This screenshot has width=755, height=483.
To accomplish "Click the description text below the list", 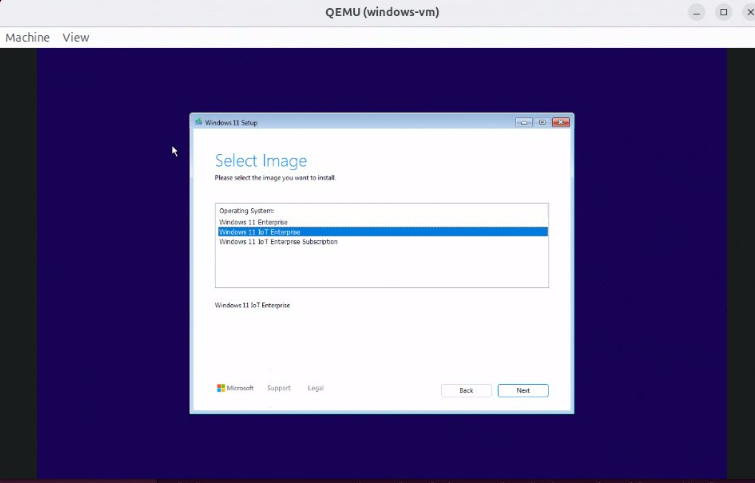I will (252, 305).
